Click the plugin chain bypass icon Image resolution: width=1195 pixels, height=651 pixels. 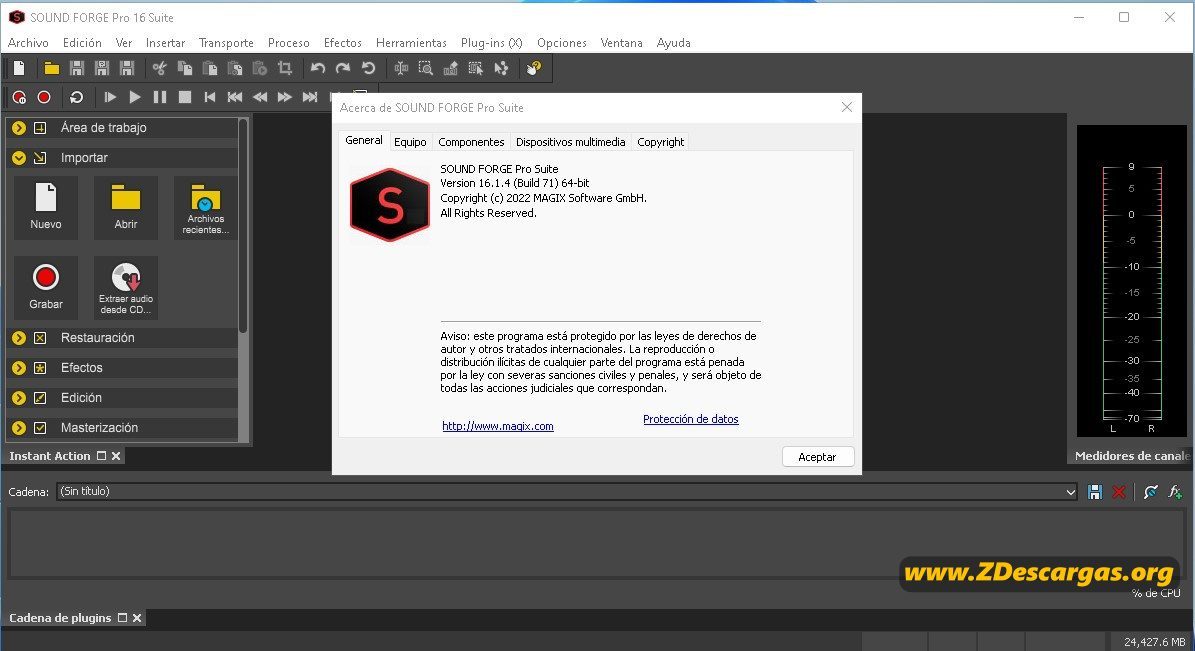coord(1151,492)
